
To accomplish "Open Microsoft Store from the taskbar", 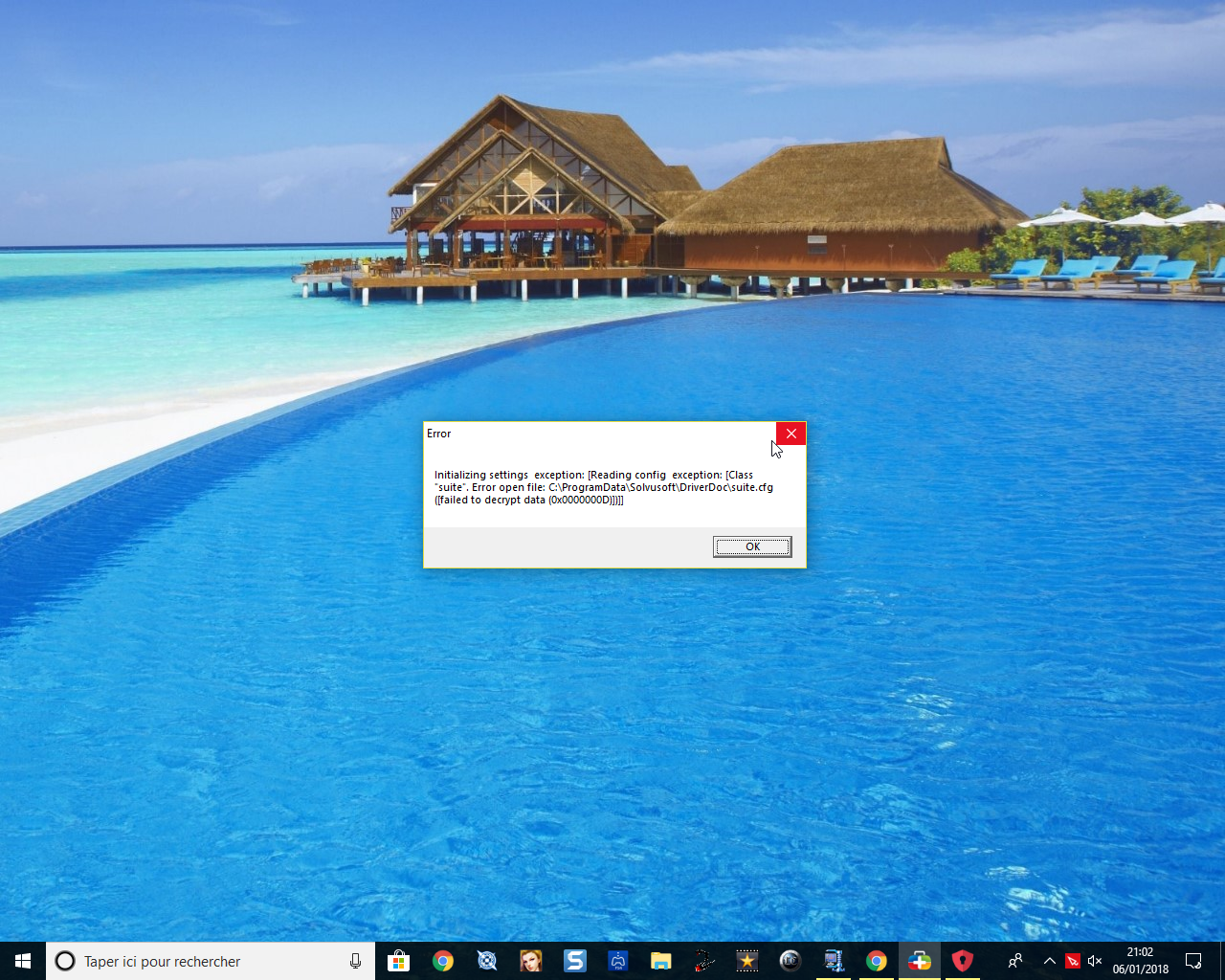I will pyautogui.click(x=398, y=961).
